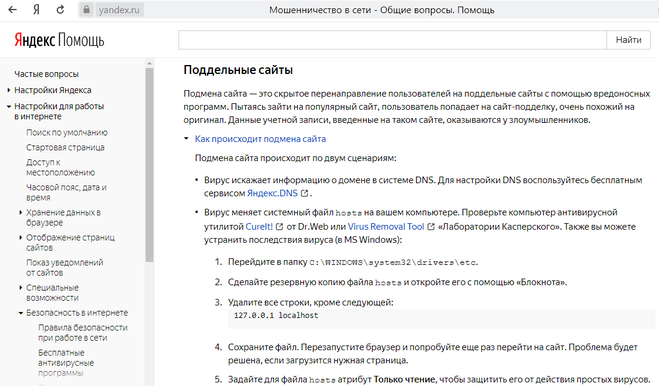The width and height of the screenshot is (659, 386).
Task: Expand Специальные возможности arrow
Action: click(21, 288)
